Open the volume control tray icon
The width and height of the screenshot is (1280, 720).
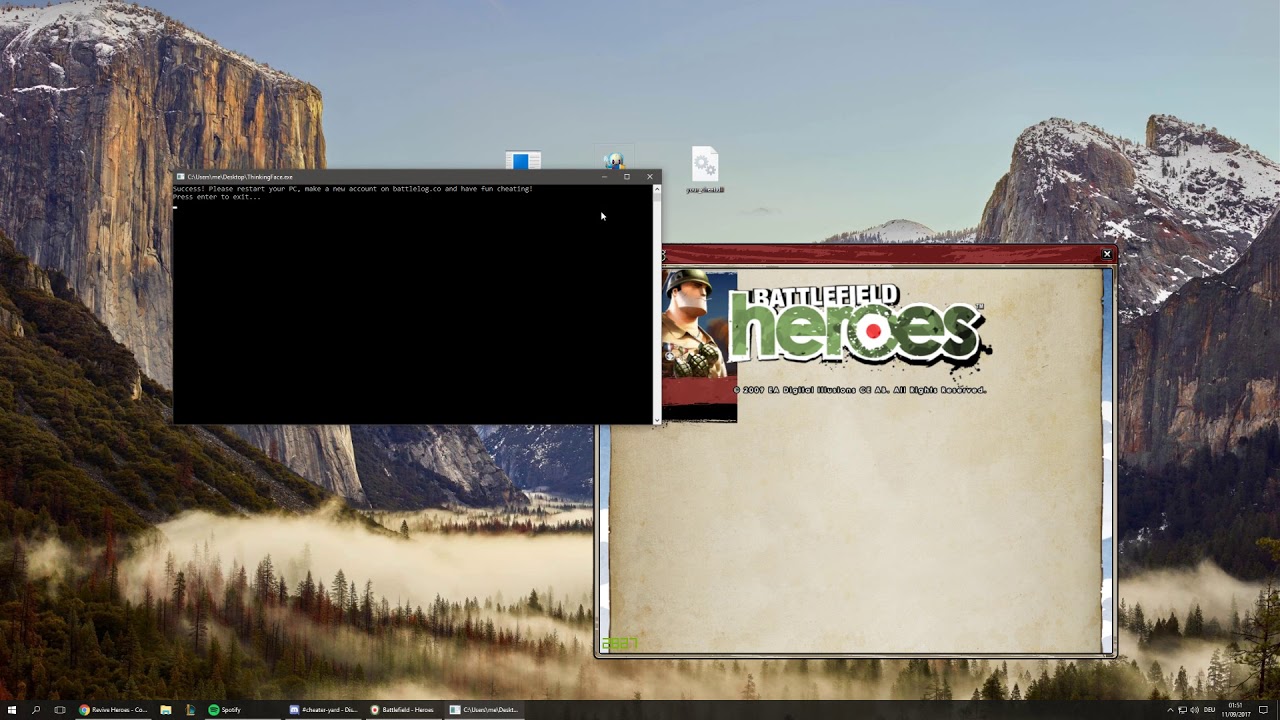(x=1195, y=710)
